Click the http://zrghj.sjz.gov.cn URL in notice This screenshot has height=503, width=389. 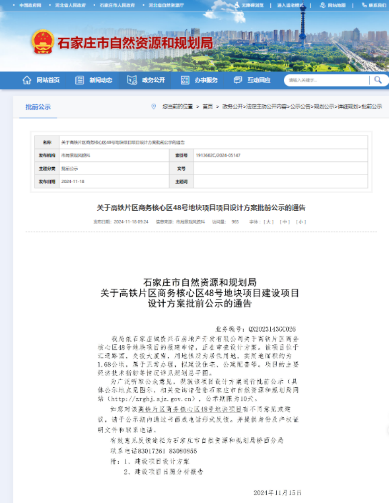tap(151, 399)
